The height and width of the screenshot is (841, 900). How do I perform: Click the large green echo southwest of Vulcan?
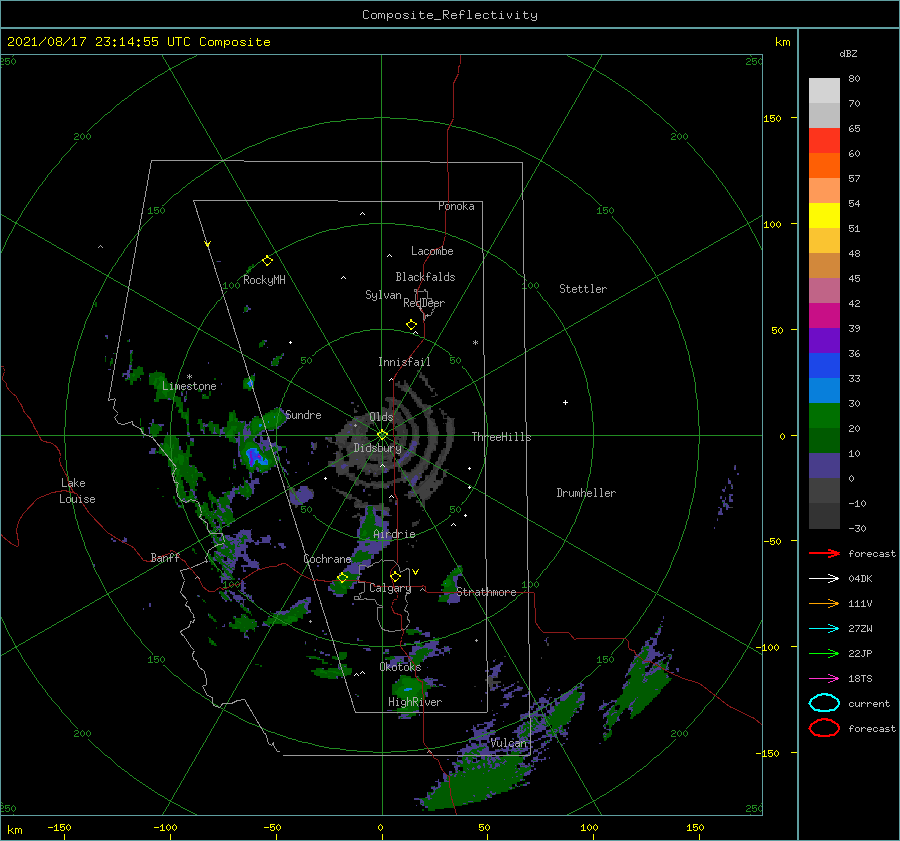[x=475, y=782]
